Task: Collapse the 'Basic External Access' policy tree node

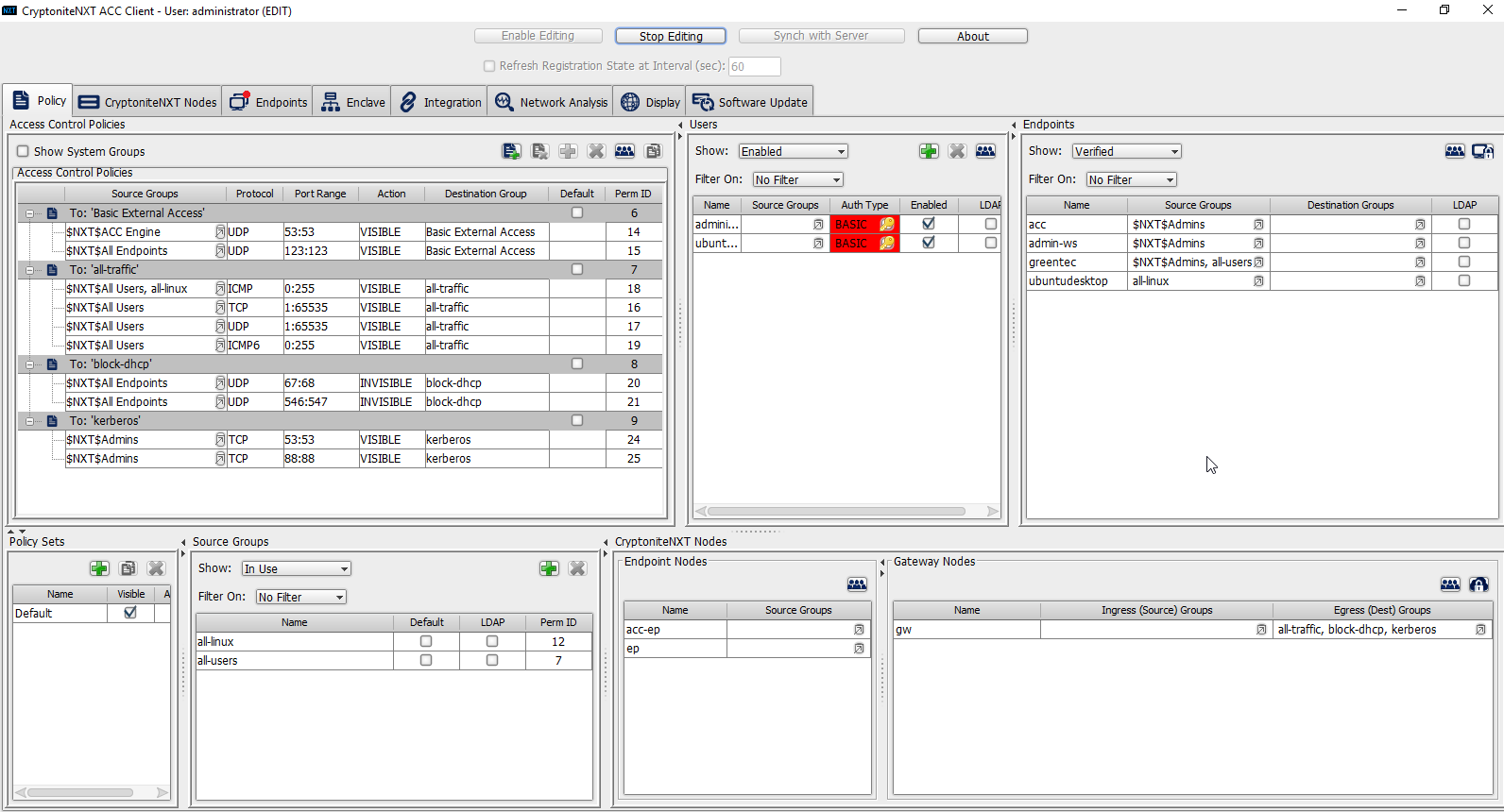Action: tap(30, 213)
